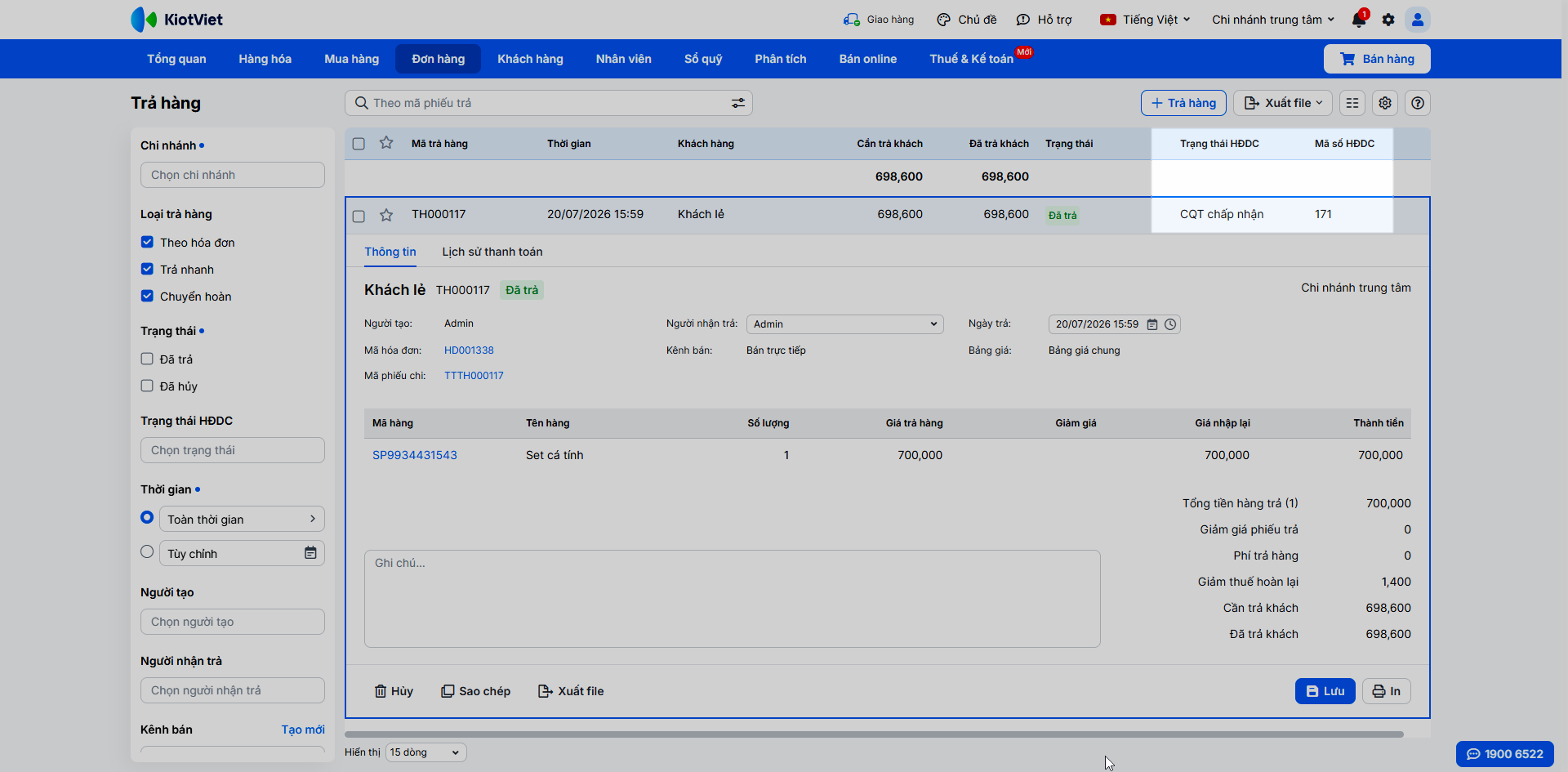Print the return with In button
The image size is (1568, 772).
click(x=1387, y=691)
